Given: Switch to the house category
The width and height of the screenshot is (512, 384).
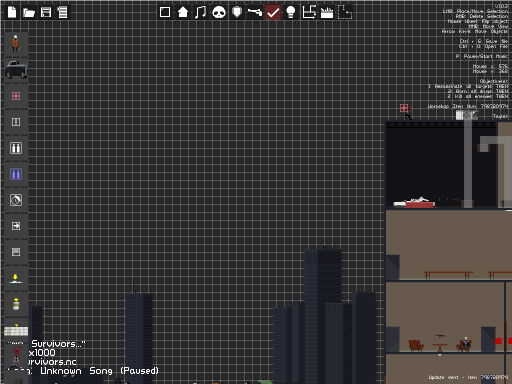Looking at the screenshot, I should coord(183,12).
